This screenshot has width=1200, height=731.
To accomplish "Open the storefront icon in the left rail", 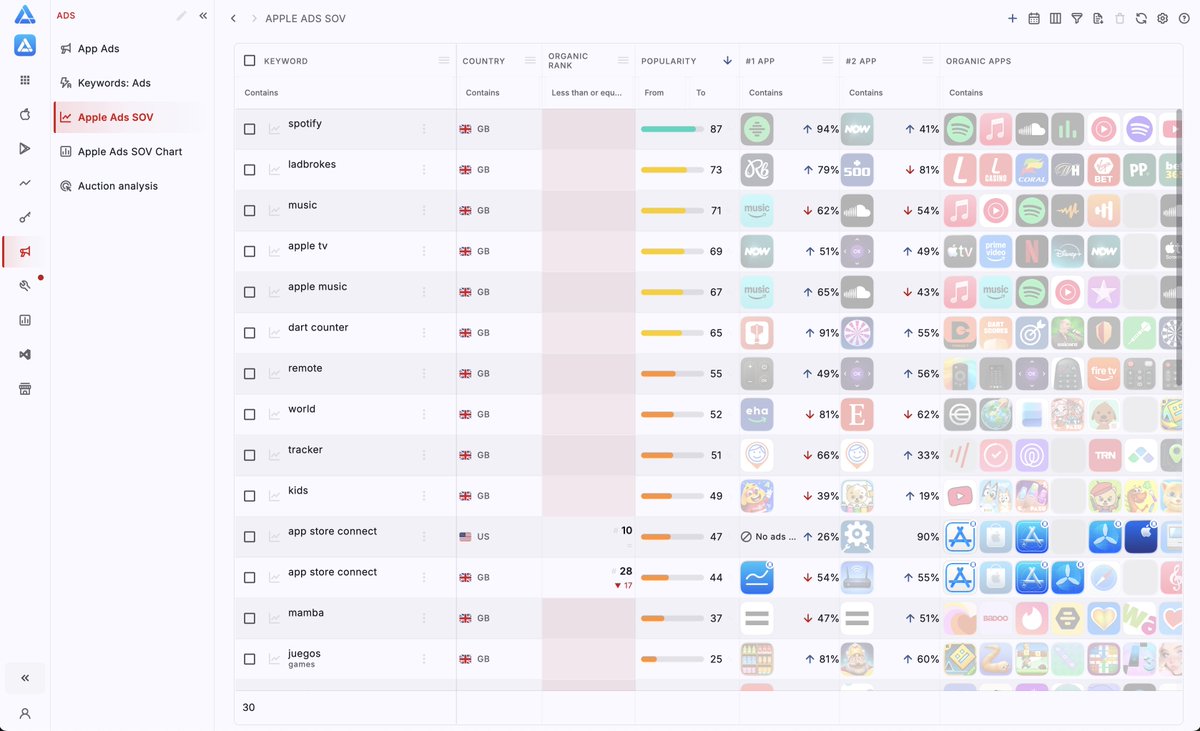I will tap(25, 388).
